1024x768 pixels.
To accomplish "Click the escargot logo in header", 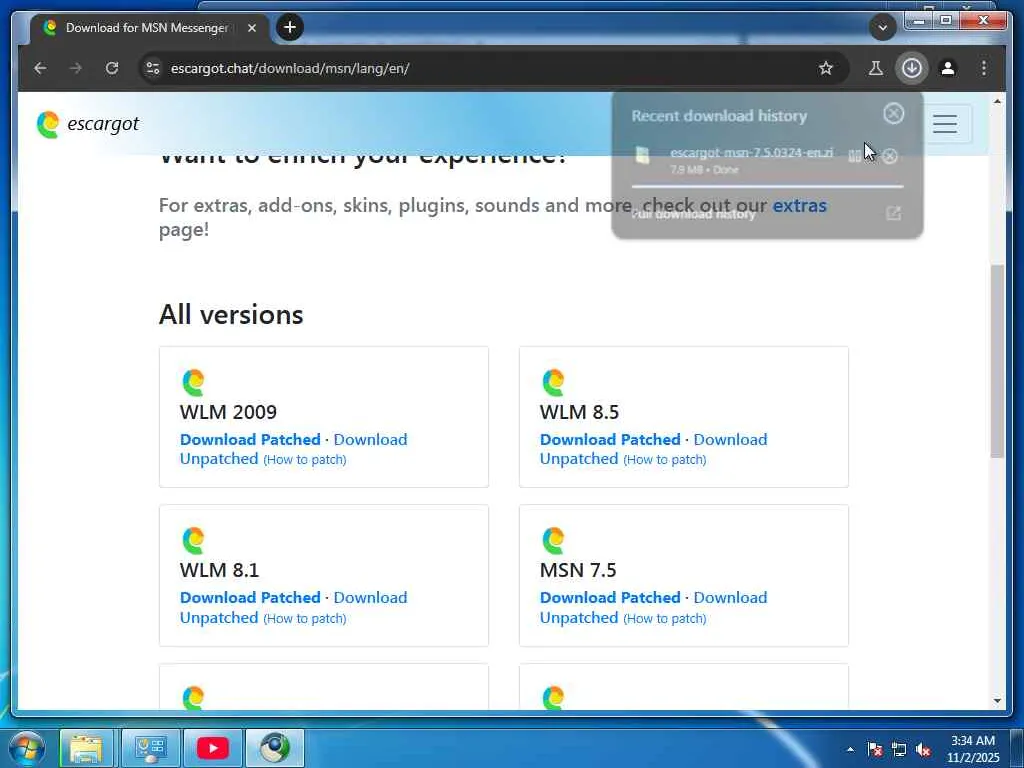I will (88, 124).
